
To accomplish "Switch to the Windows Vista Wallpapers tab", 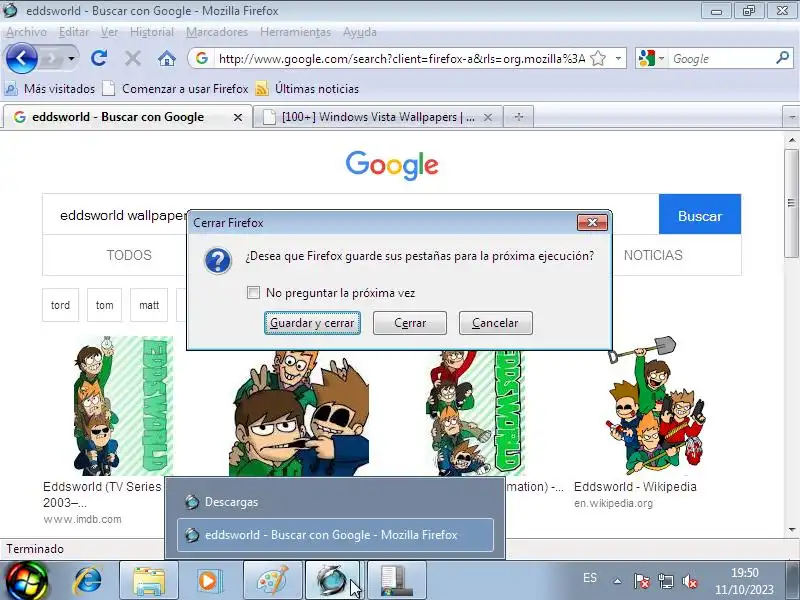I will (378, 117).
